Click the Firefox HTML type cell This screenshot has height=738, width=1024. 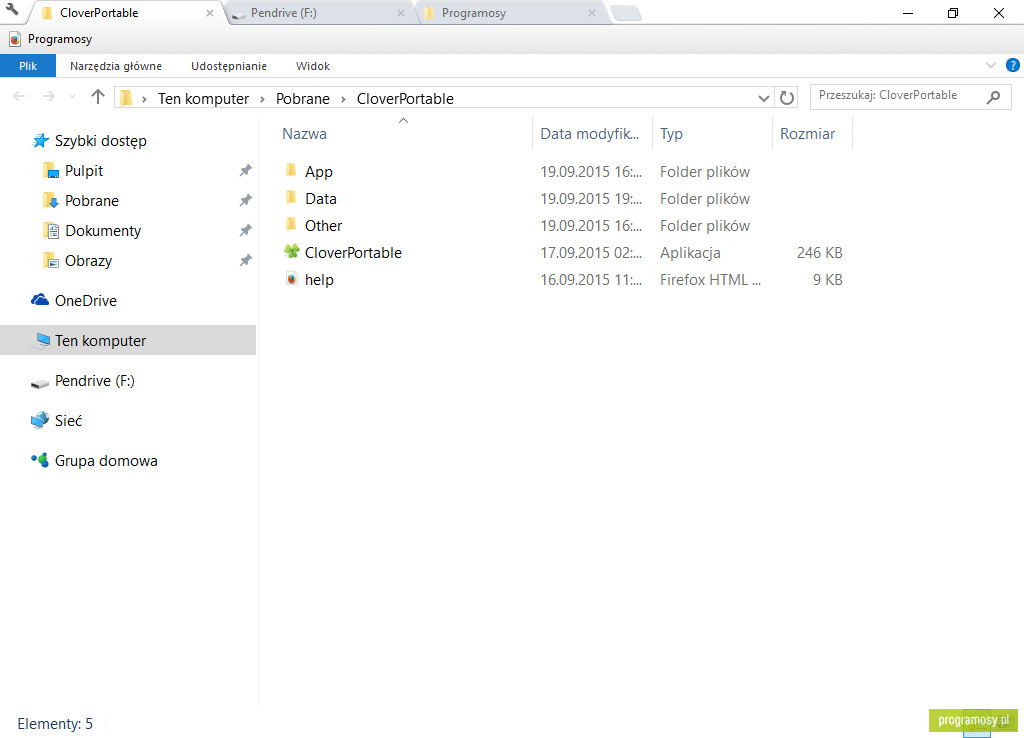click(x=711, y=280)
